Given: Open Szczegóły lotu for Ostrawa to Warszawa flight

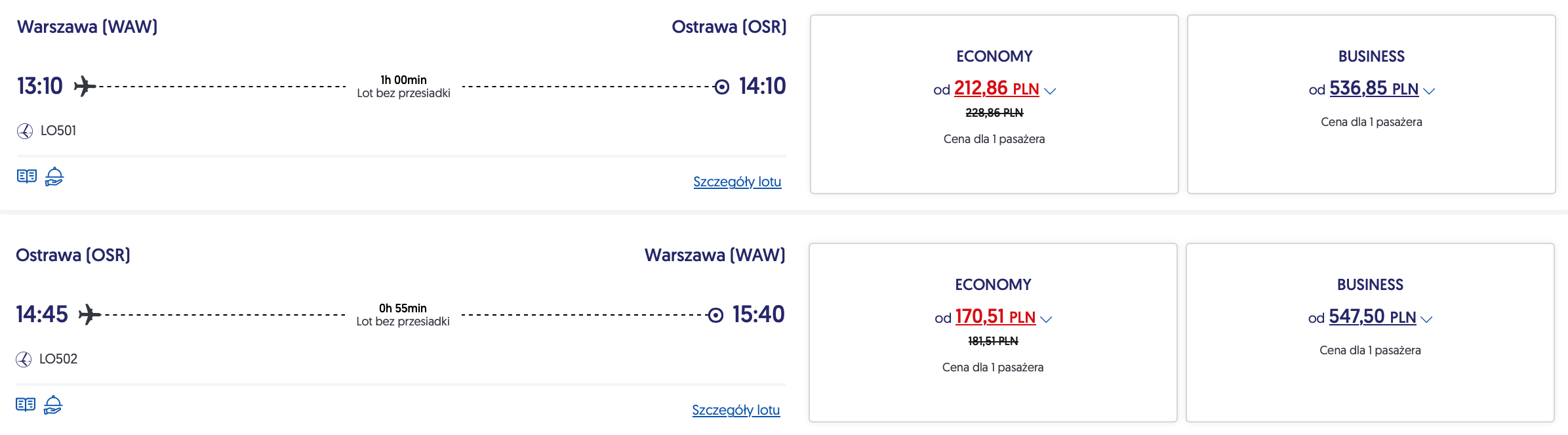Looking at the screenshot, I should (736, 410).
